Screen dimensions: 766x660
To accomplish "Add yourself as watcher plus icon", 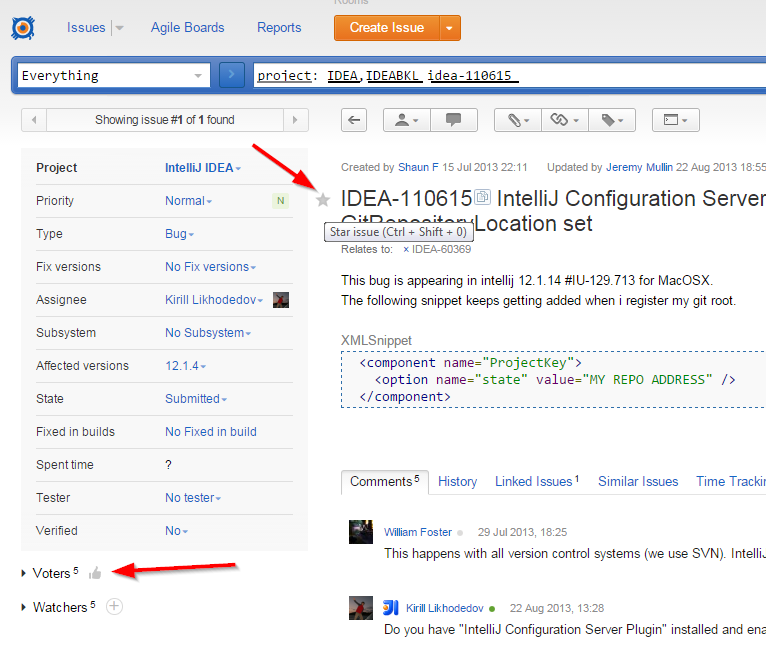I will click(x=114, y=606).
